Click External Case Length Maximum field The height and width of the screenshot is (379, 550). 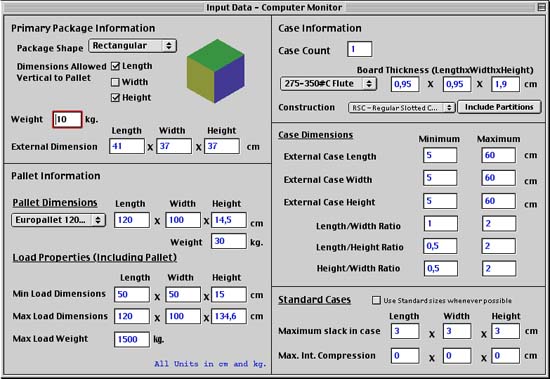click(498, 155)
